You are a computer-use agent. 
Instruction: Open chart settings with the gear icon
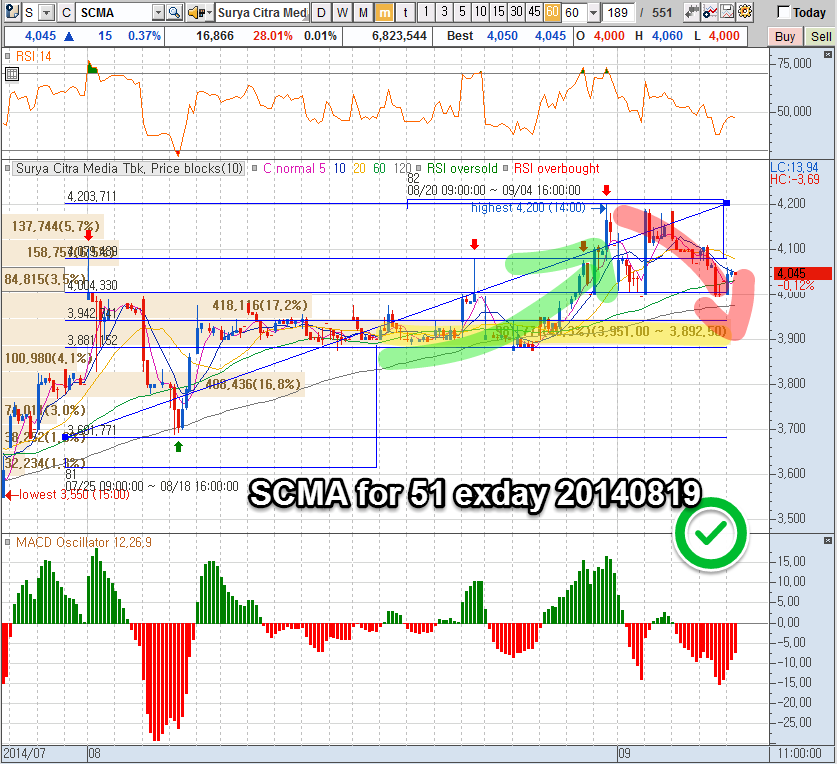[745, 12]
